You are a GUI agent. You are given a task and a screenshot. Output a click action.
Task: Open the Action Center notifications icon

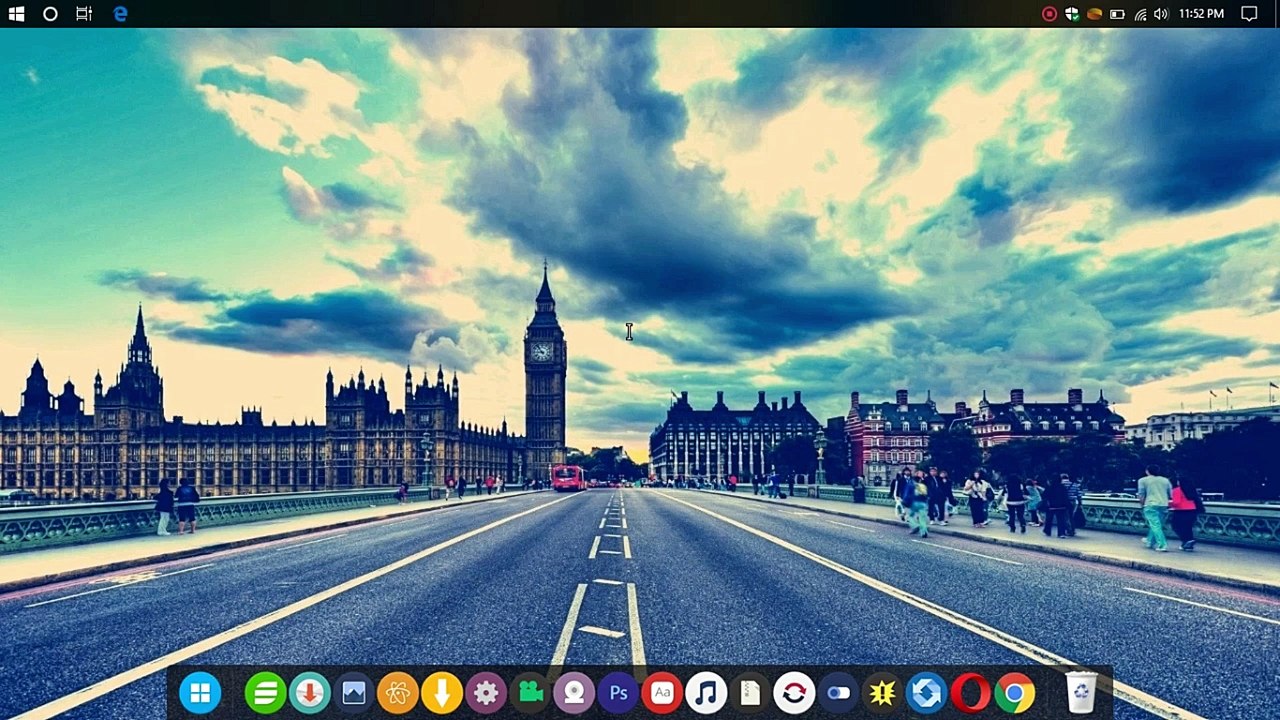pyautogui.click(x=1249, y=14)
